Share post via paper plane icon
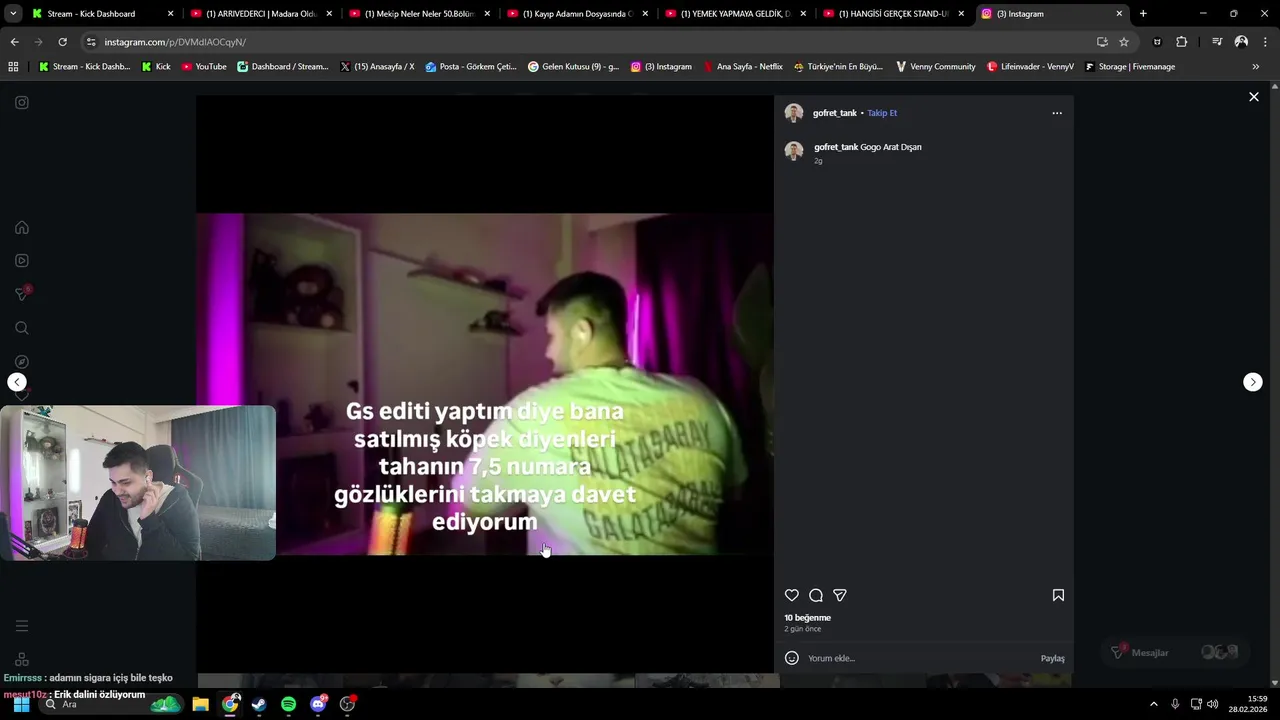Image resolution: width=1280 pixels, height=720 pixels. pos(840,595)
